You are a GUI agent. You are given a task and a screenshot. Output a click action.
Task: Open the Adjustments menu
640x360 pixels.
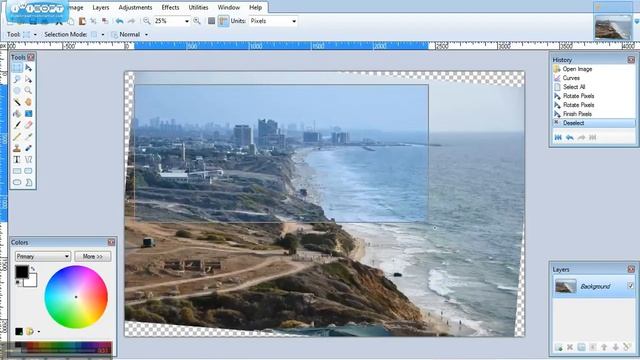[135, 7]
